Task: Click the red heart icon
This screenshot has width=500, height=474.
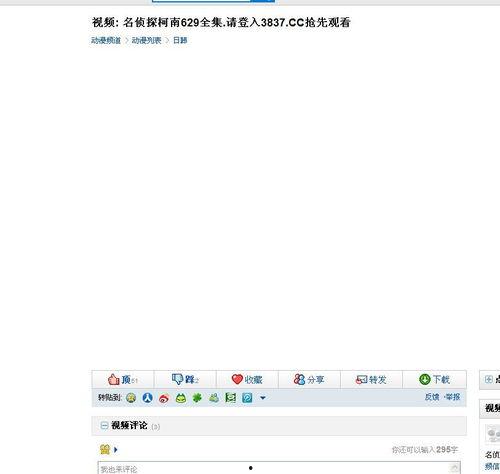Action: pos(237,379)
